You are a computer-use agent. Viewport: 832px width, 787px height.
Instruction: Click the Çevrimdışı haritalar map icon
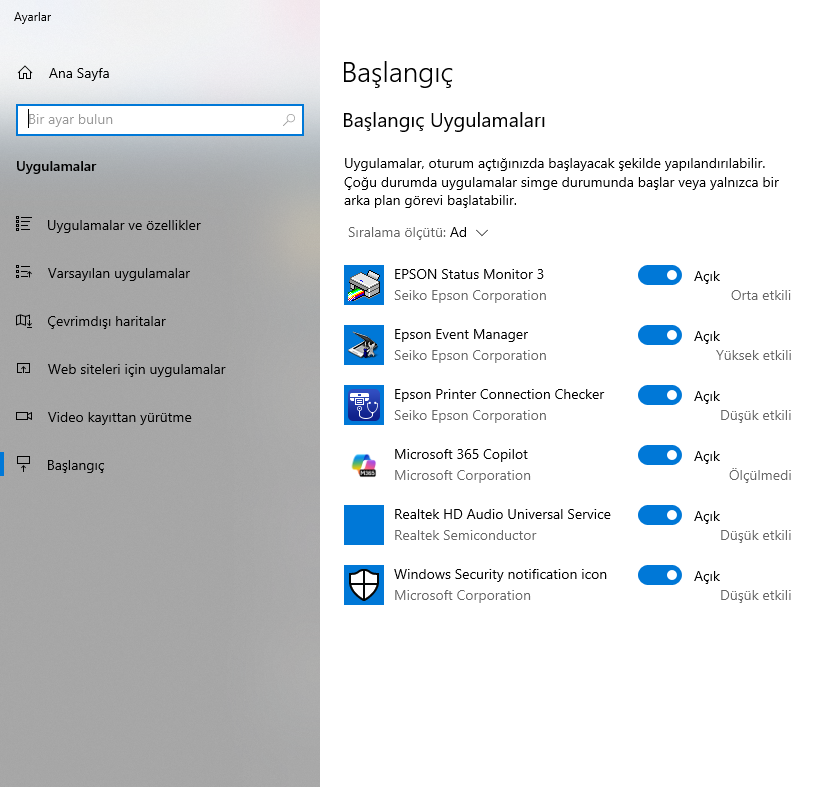point(23,321)
